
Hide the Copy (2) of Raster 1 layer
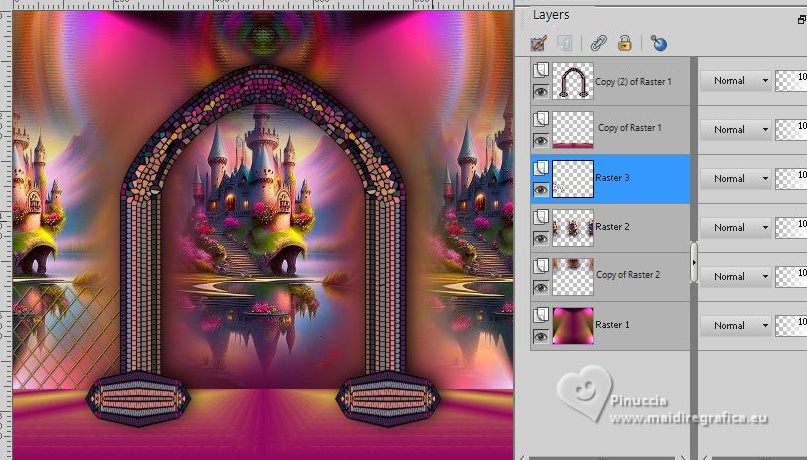tap(540, 91)
